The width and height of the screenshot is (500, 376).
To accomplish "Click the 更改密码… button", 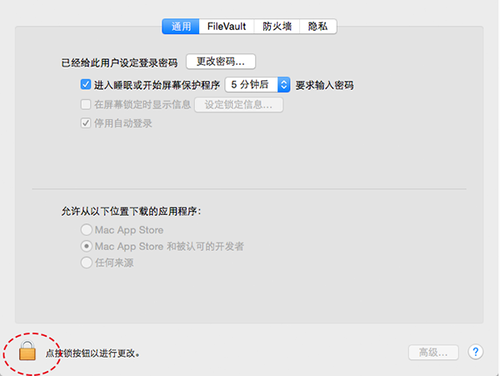I will click(221, 62).
